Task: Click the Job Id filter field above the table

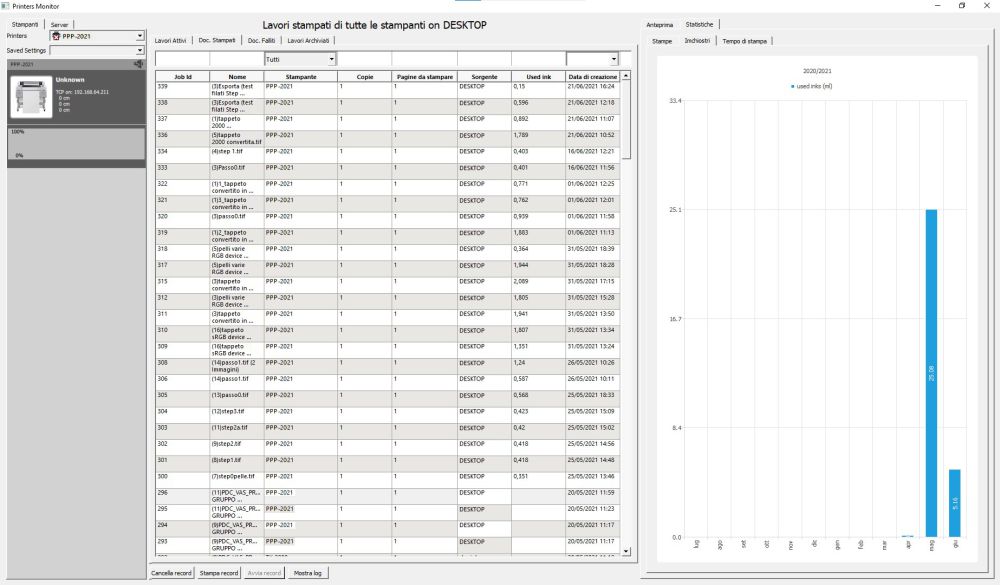Action: tap(182, 59)
